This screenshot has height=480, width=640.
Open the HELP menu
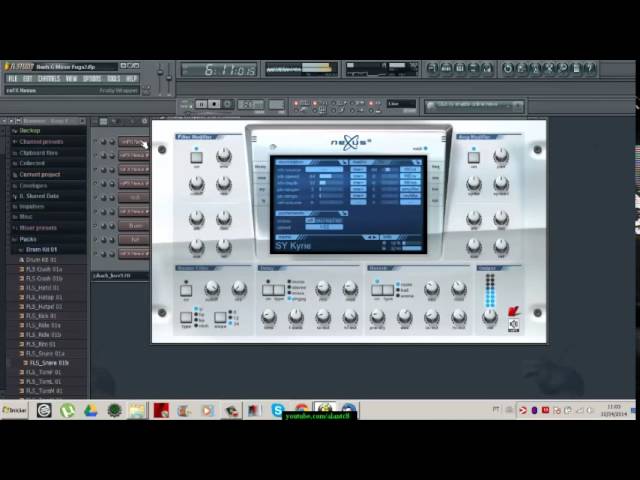(131, 79)
